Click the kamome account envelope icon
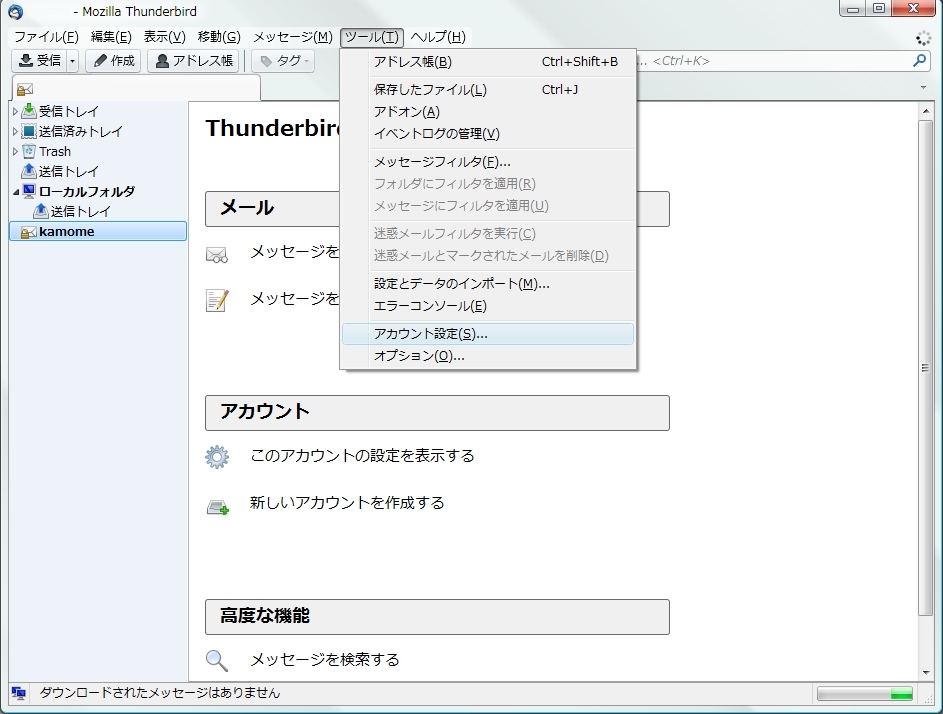 (28, 232)
